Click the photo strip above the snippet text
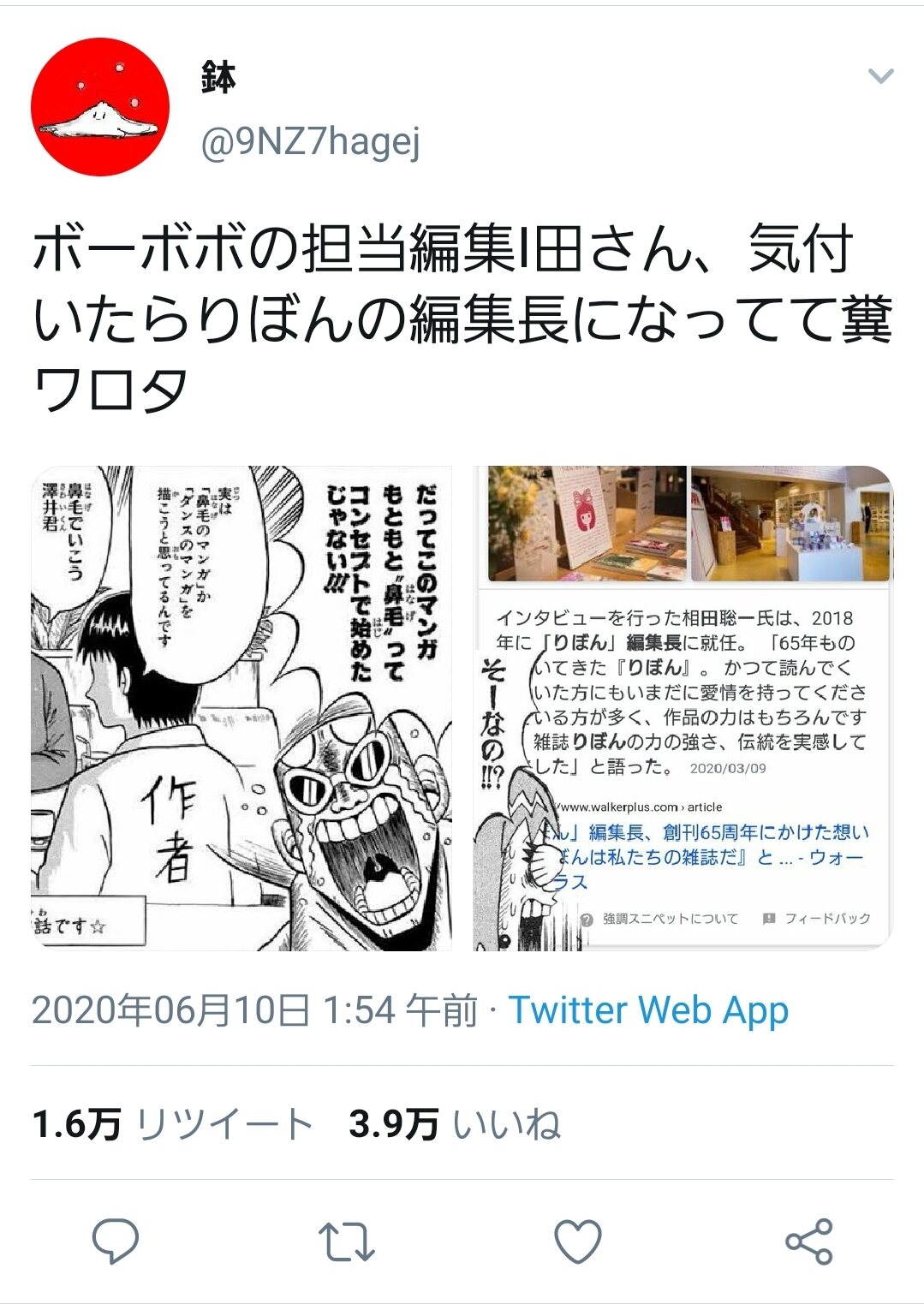The height and width of the screenshot is (1304, 924). tap(689, 523)
